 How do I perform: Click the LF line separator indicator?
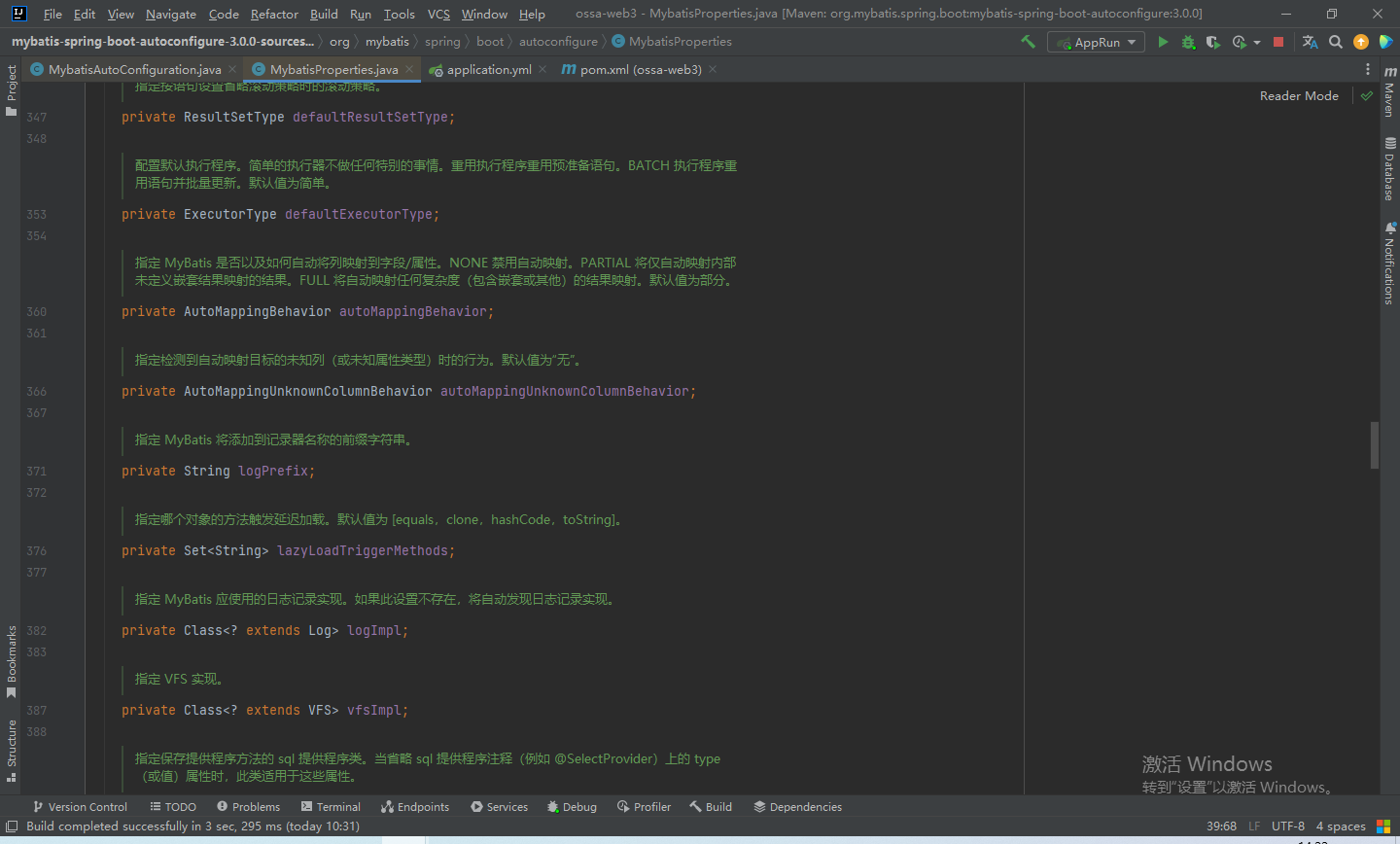tap(1254, 826)
